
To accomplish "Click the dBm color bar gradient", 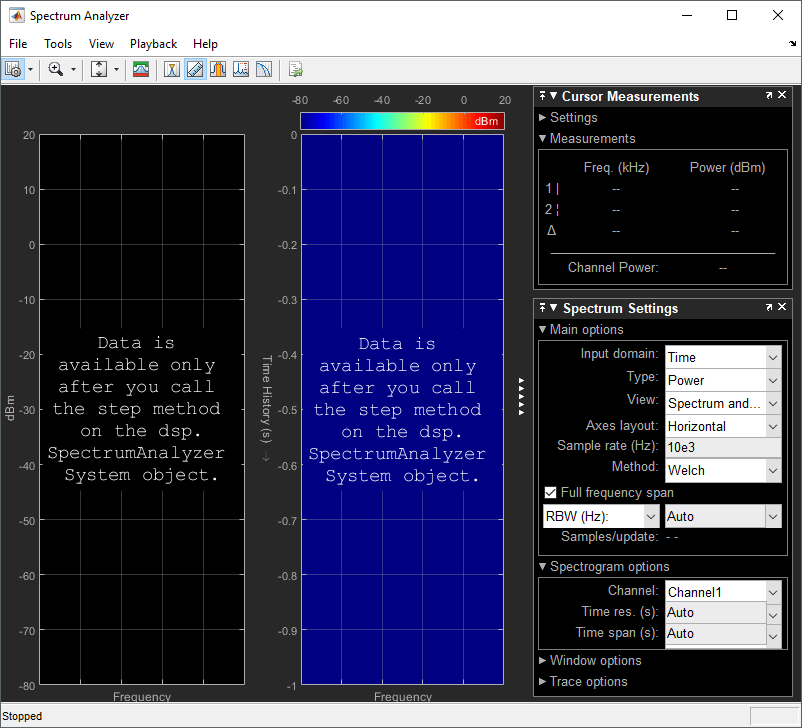I will pyautogui.click(x=400, y=121).
